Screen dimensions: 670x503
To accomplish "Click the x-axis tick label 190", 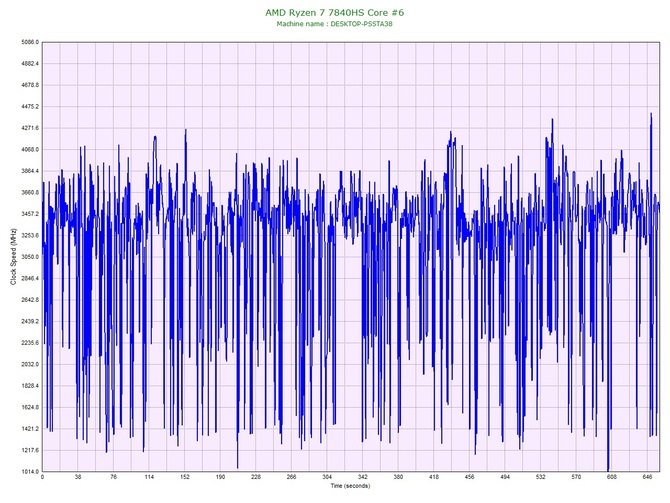I will pyautogui.click(x=220, y=477).
